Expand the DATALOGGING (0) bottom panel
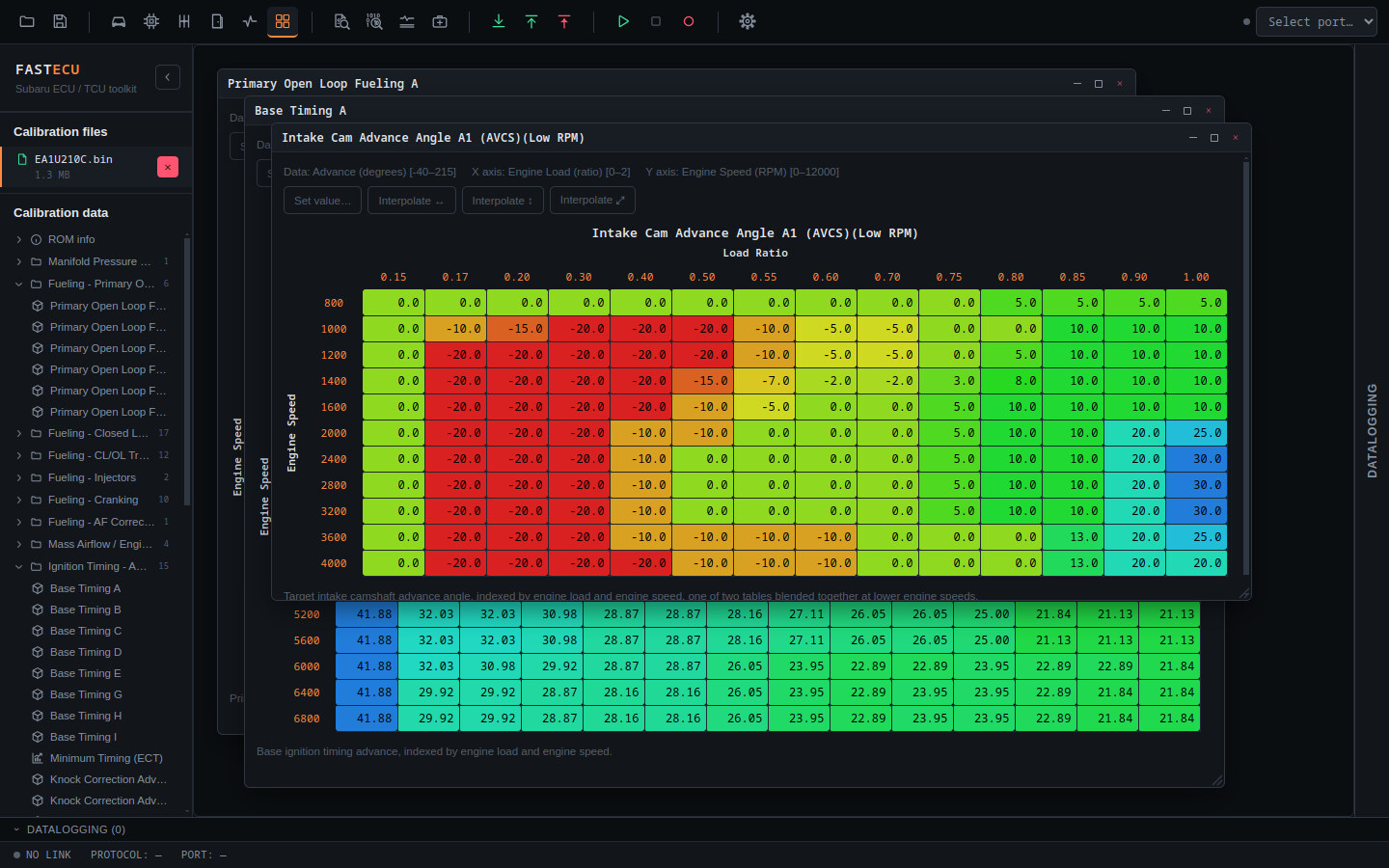This screenshot has height=868, width=1389. click(x=69, y=829)
